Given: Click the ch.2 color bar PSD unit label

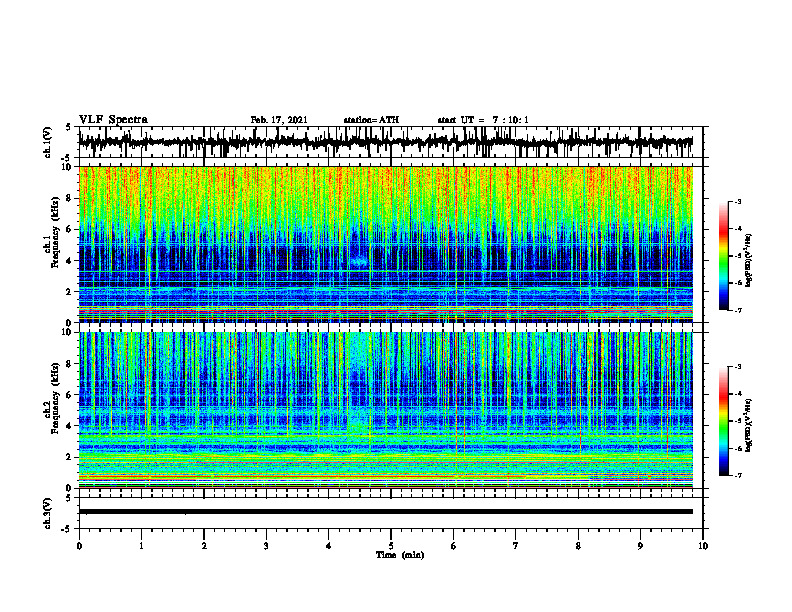Looking at the screenshot, I should [749, 425].
